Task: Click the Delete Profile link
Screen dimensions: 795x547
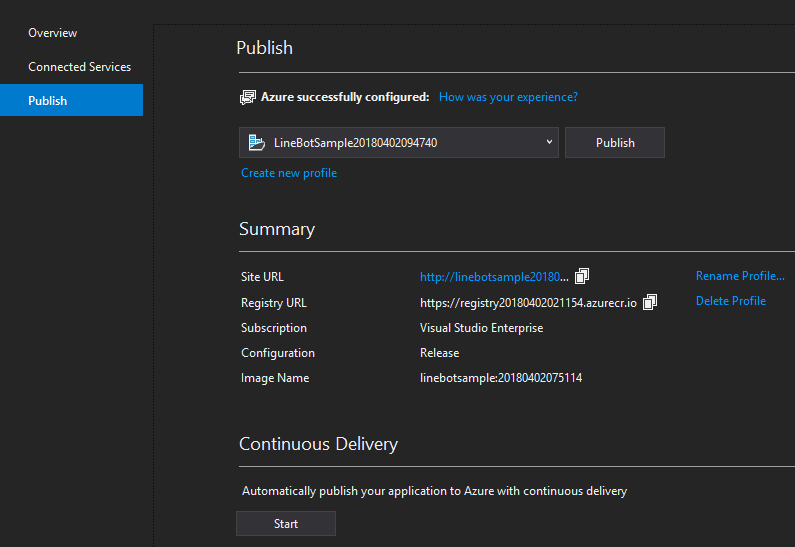Action: pyautogui.click(x=731, y=301)
